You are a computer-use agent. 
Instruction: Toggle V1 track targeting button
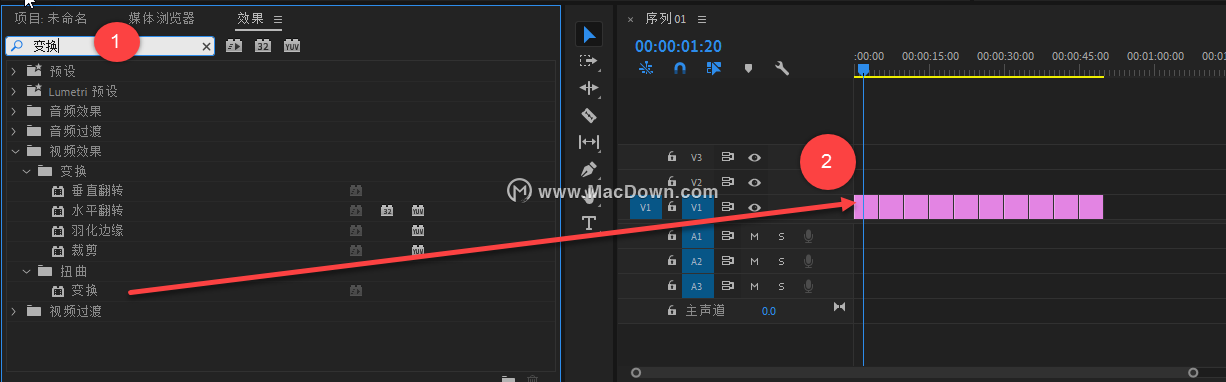(x=697, y=207)
